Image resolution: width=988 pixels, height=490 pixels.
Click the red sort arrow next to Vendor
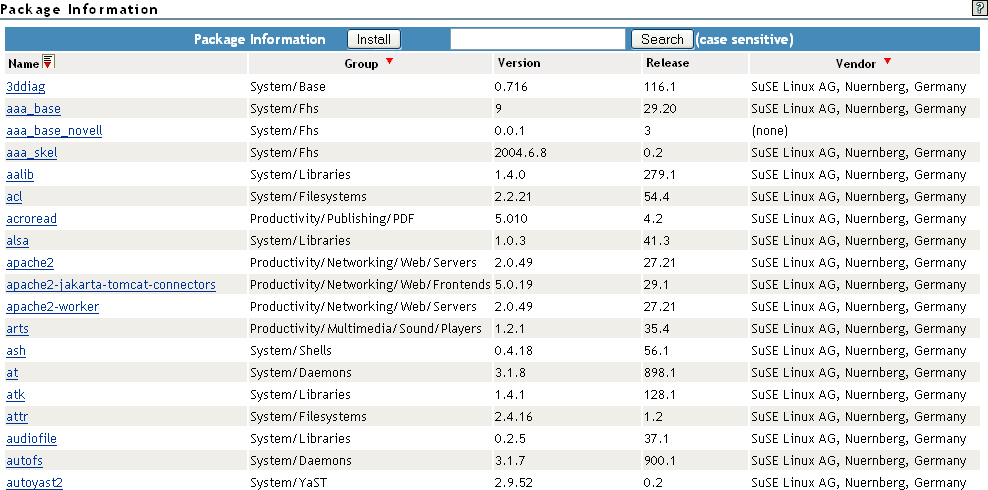coord(887,63)
